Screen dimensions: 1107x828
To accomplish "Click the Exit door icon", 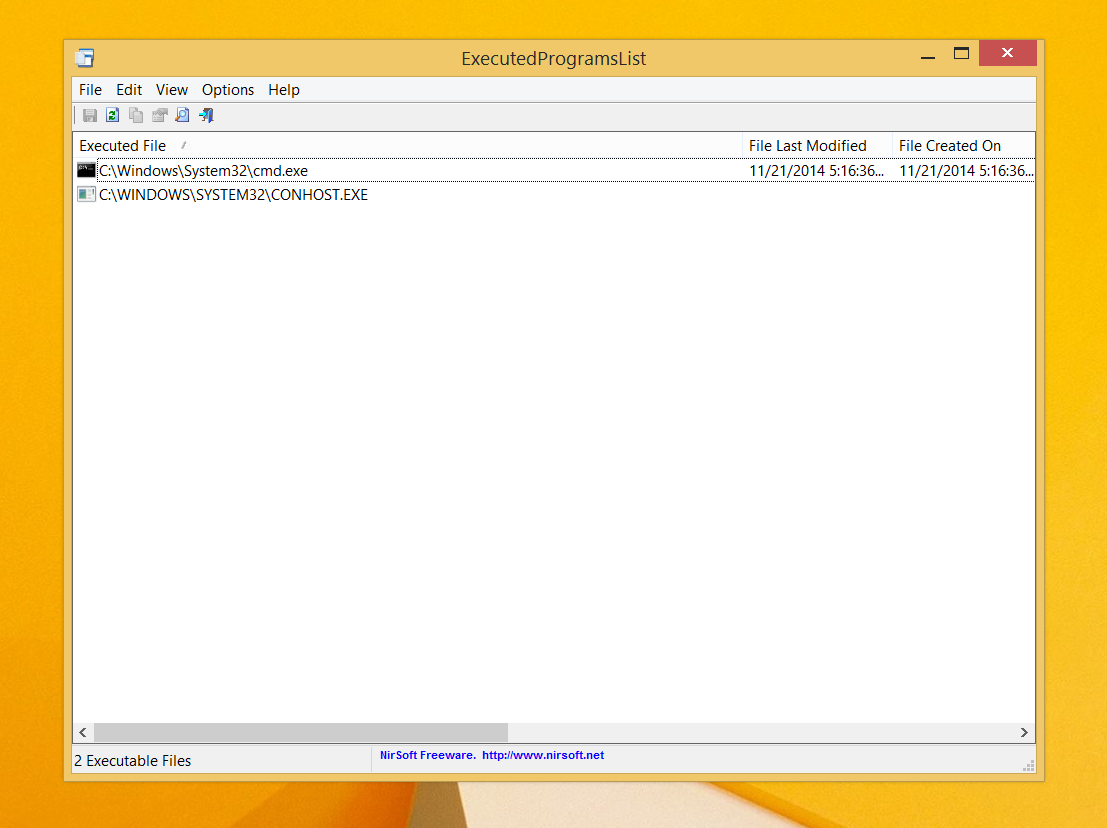I will (x=206, y=115).
